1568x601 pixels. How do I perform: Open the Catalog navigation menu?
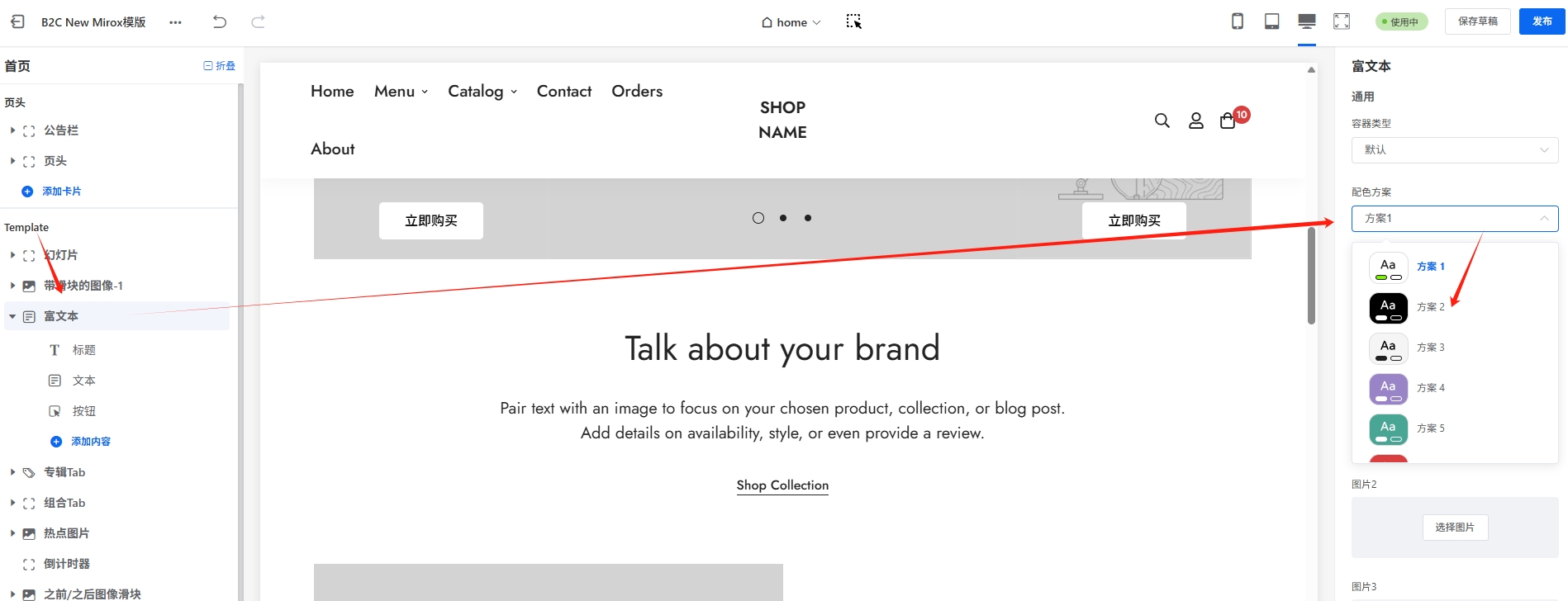(x=482, y=92)
